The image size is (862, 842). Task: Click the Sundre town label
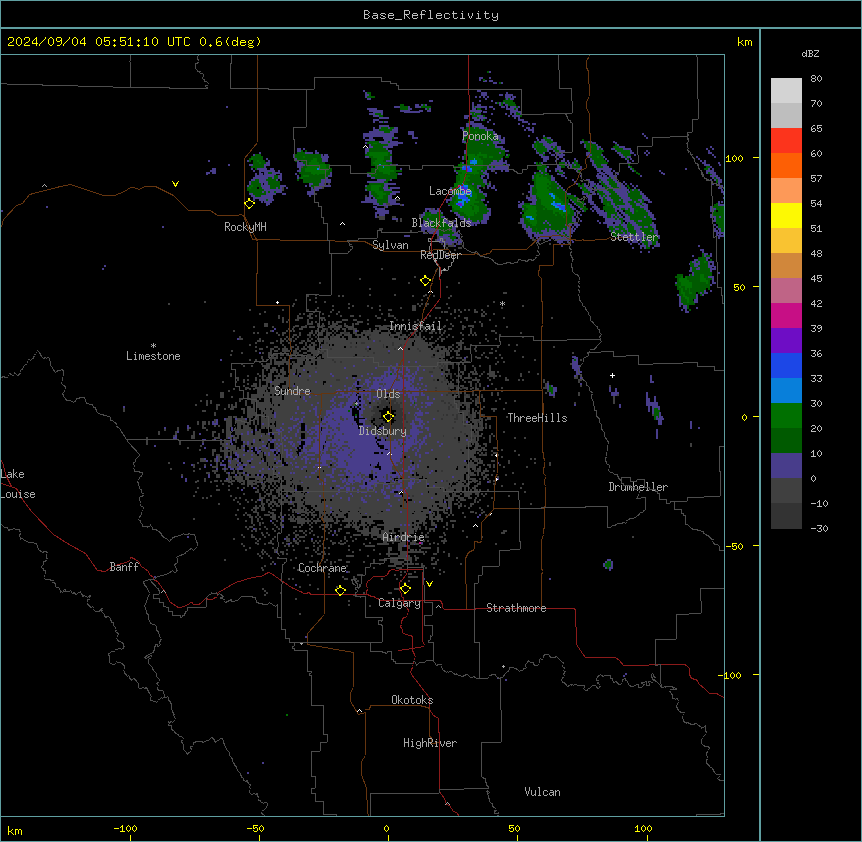[292, 391]
